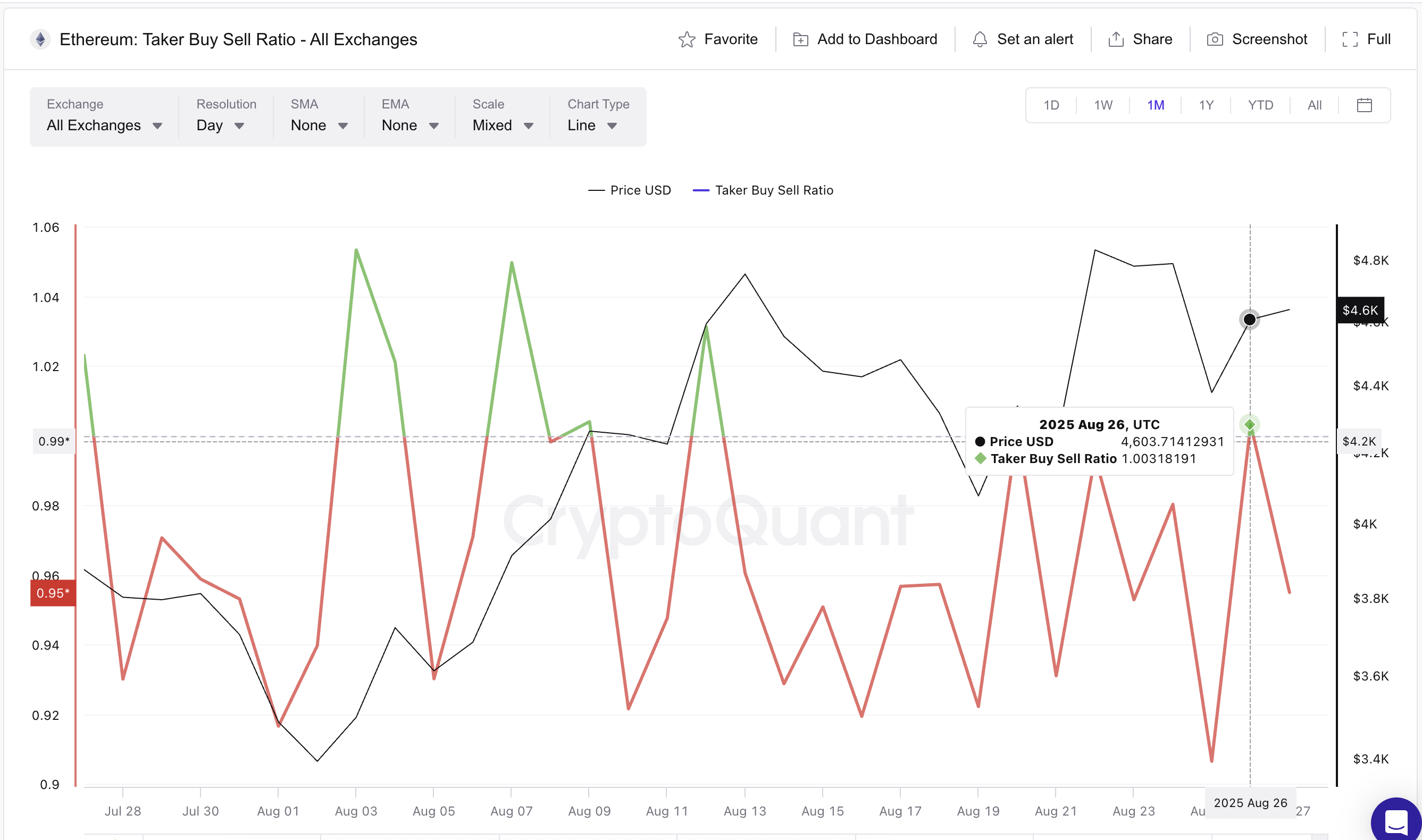Click the All time range button
The height and width of the screenshot is (840, 1422).
click(x=1315, y=105)
